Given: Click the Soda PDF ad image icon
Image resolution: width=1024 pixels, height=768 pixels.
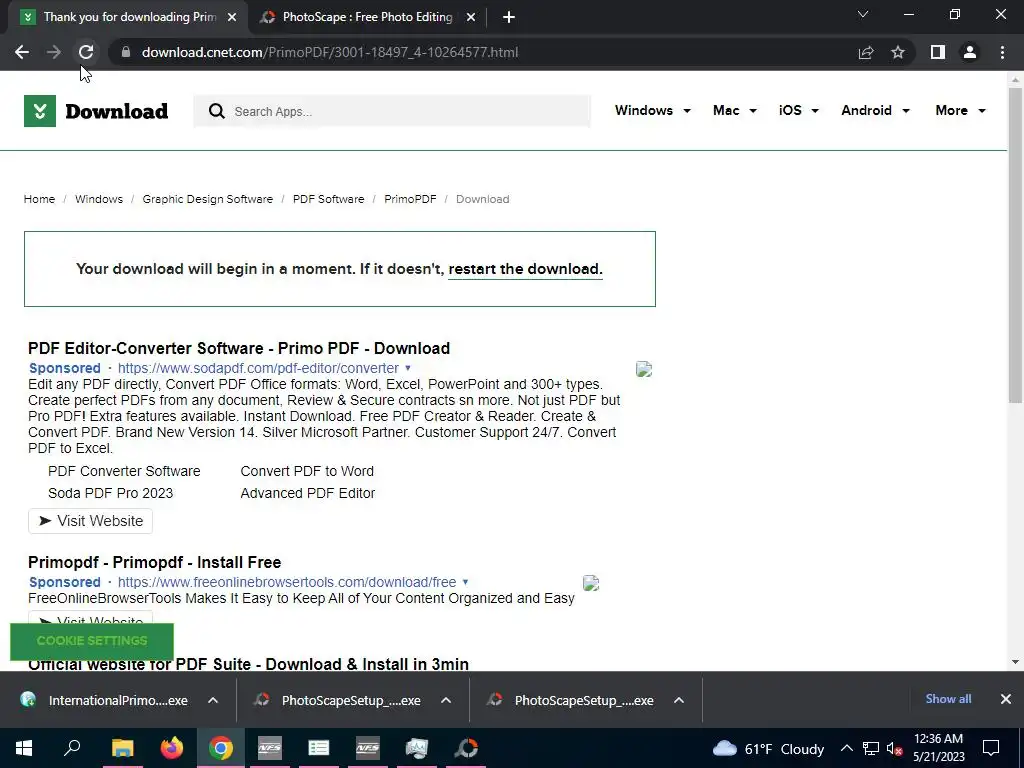Looking at the screenshot, I should [x=644, y=369].
